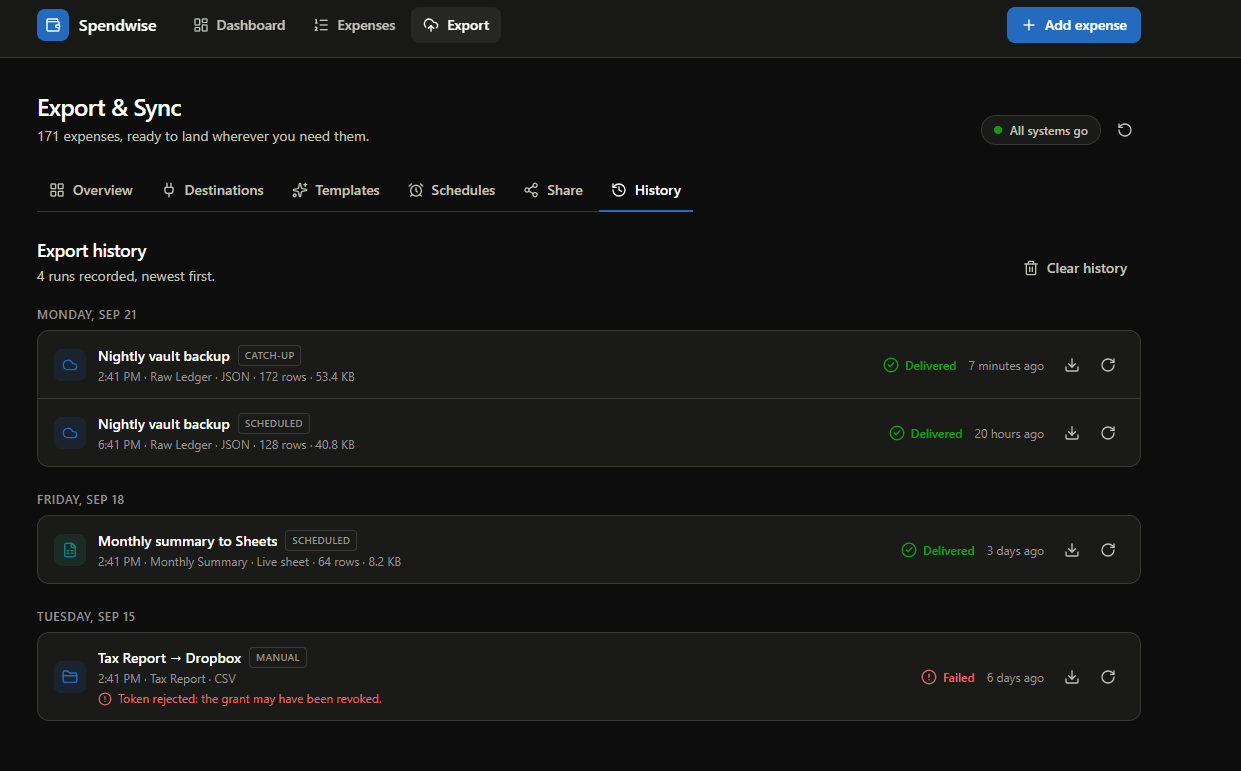Click the Spendwise wallet logo icon
1241x771 pixels.
53,25
